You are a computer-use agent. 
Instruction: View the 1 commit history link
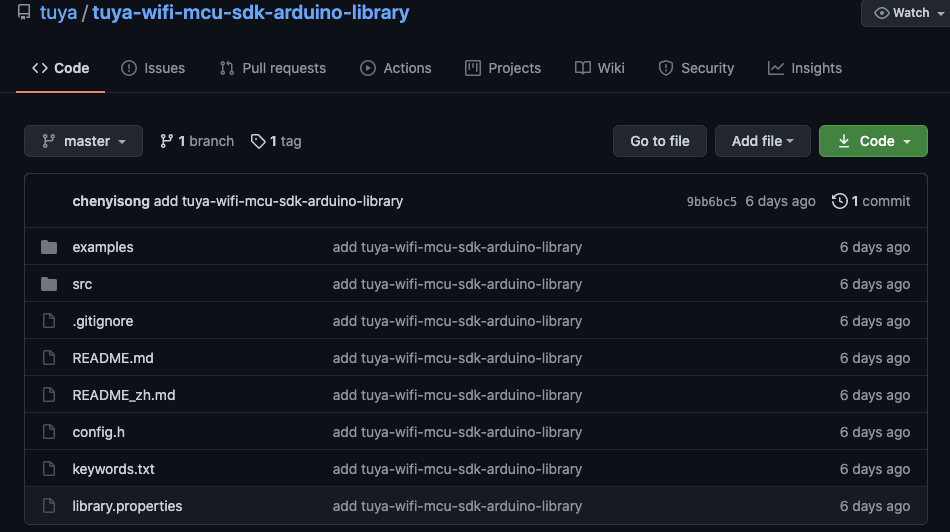tap(871, 201)
